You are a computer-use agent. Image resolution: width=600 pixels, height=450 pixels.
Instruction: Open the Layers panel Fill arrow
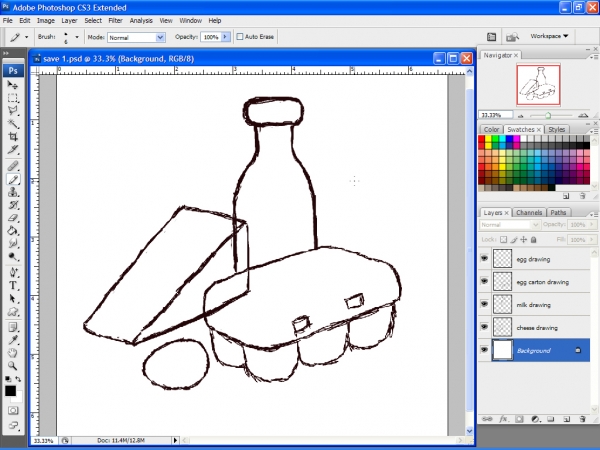[592, 240]
